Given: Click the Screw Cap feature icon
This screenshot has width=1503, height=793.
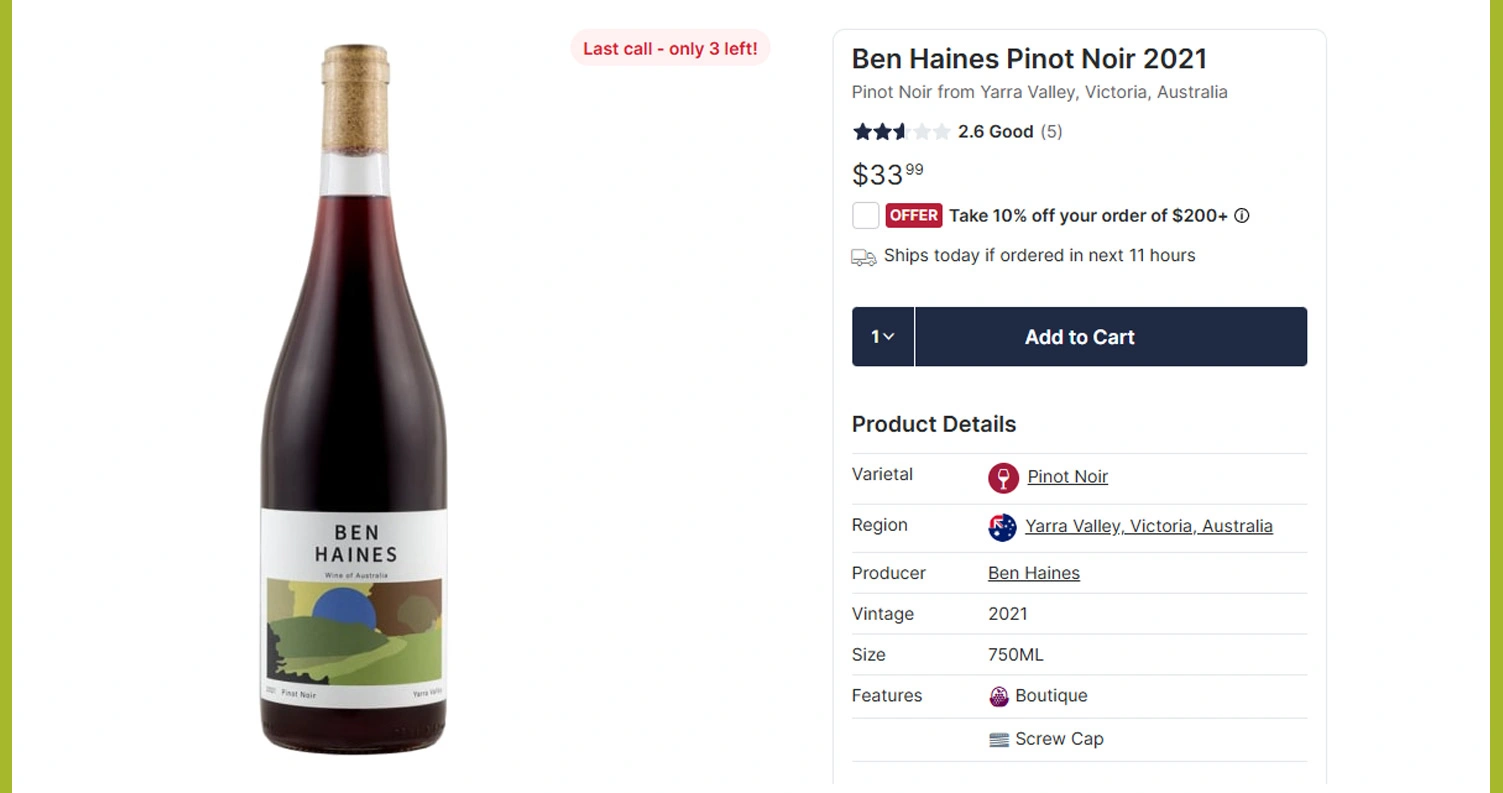Looking at the screenshot, I should click(x=998, y=740).
